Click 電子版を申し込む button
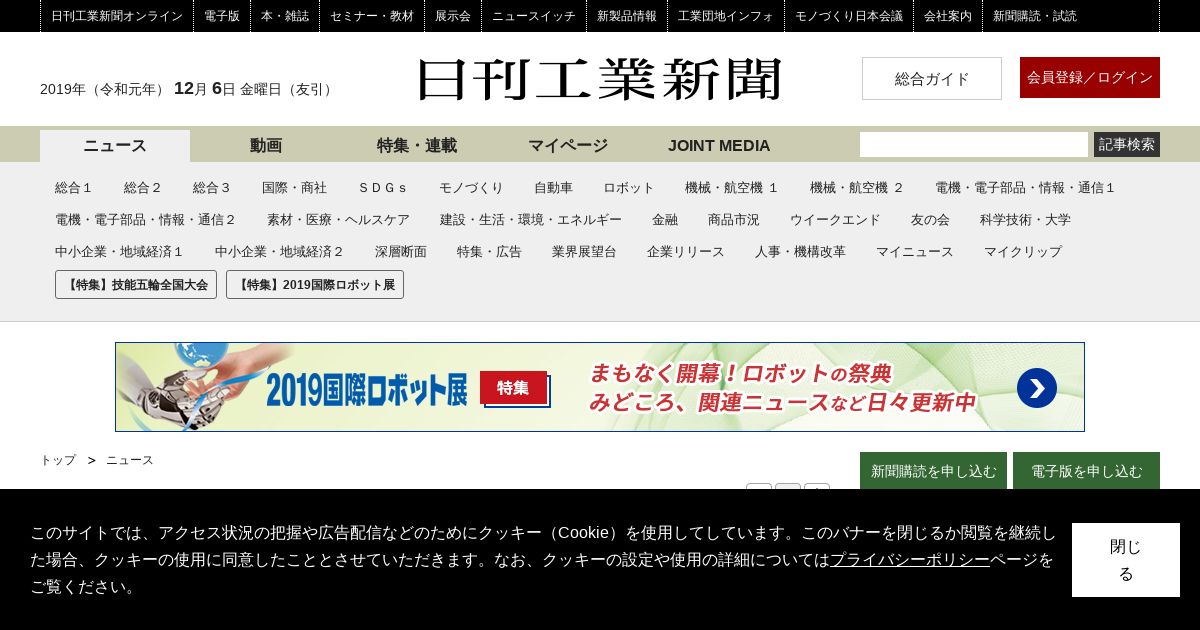This screenshot has width=1200, height=630. point(1086,471)
